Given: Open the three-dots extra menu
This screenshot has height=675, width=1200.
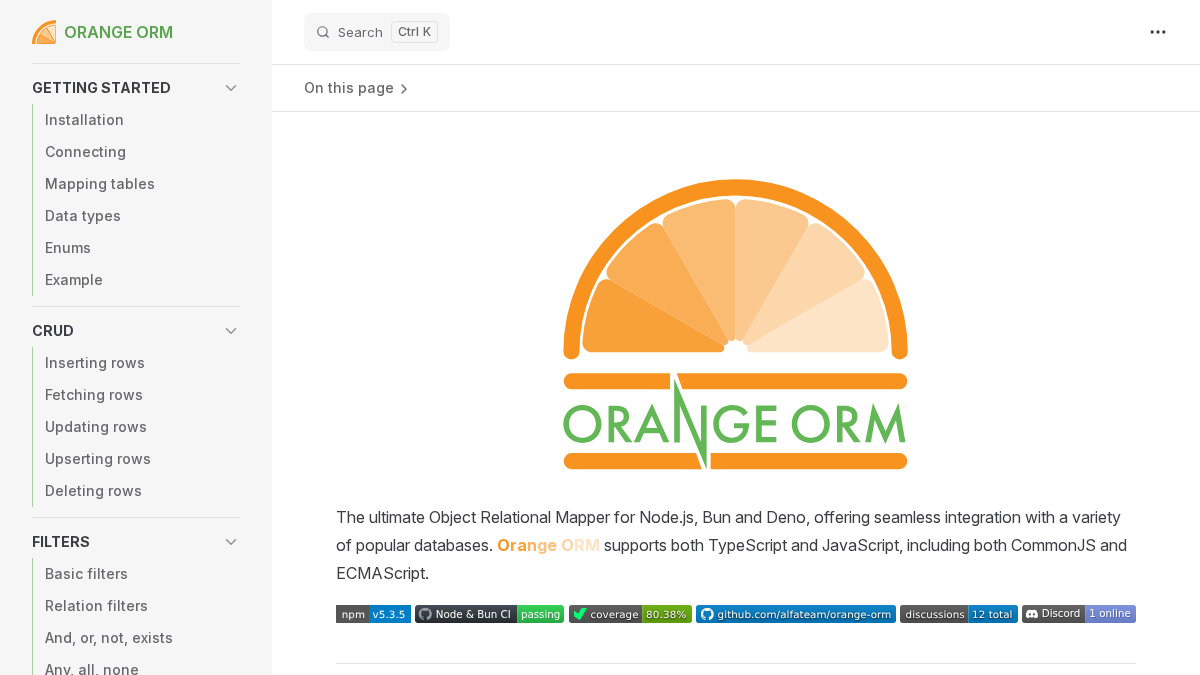Looking at the screenshot, I should (x=1158, y=32).
